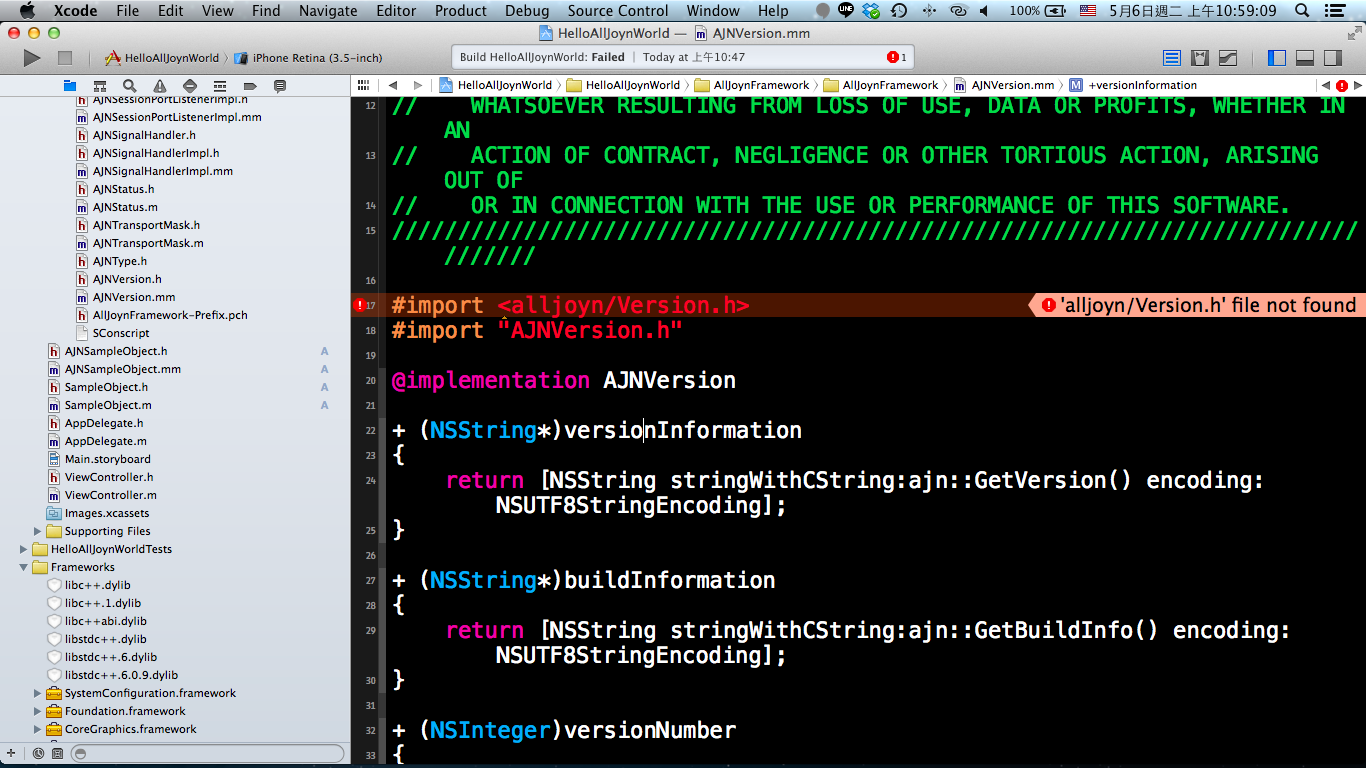Select libc++.dylib library

click(98, 585)
